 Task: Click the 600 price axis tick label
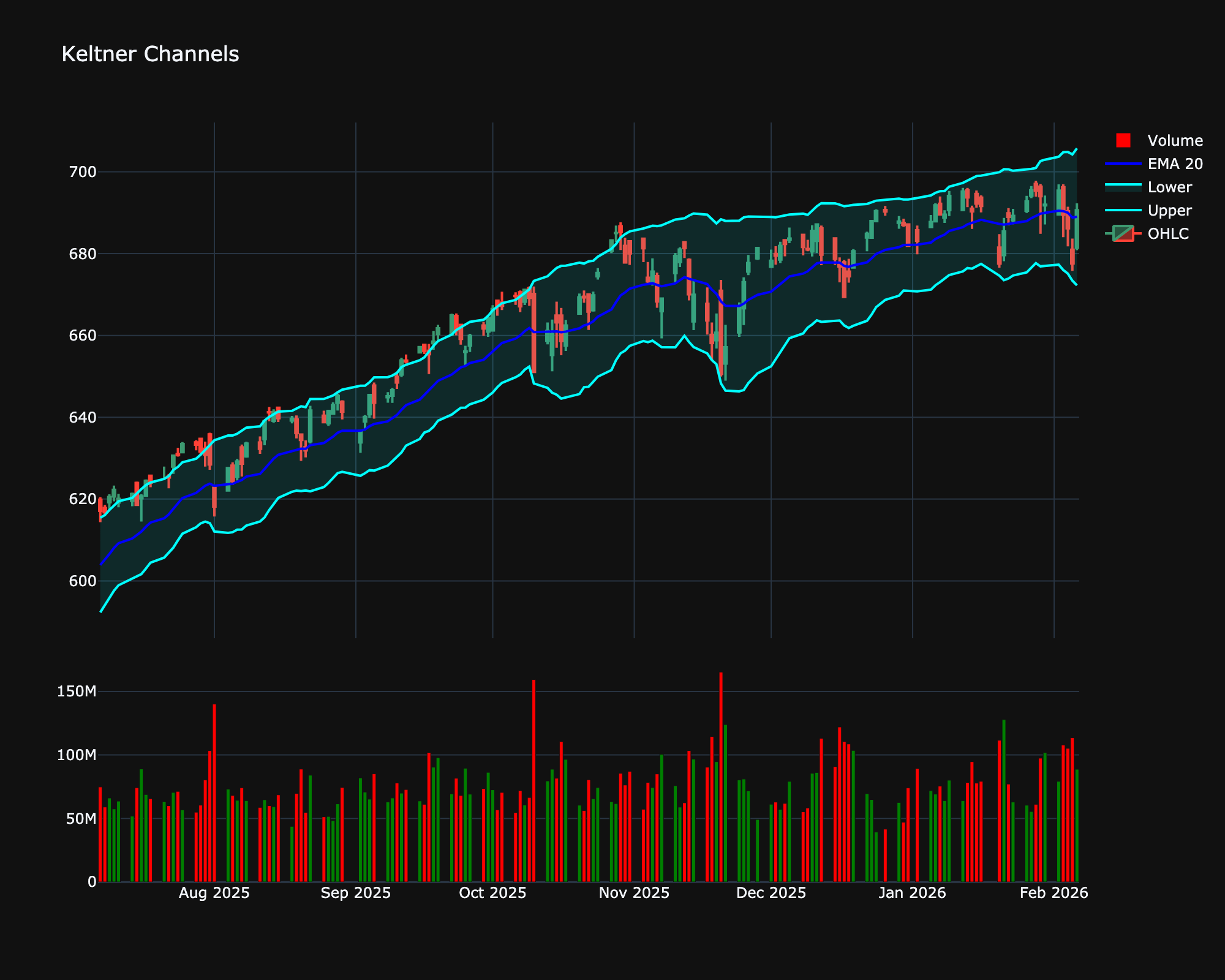[83, 581]
